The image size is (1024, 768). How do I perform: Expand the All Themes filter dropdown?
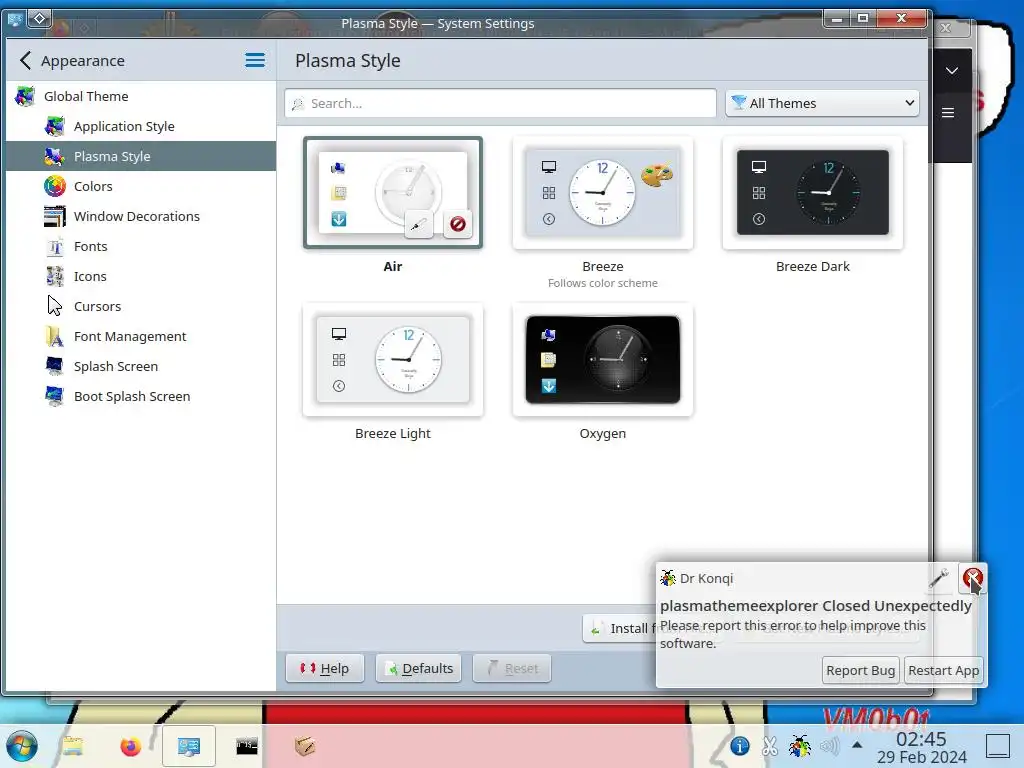pyautogui.click(x=822, y=103)
